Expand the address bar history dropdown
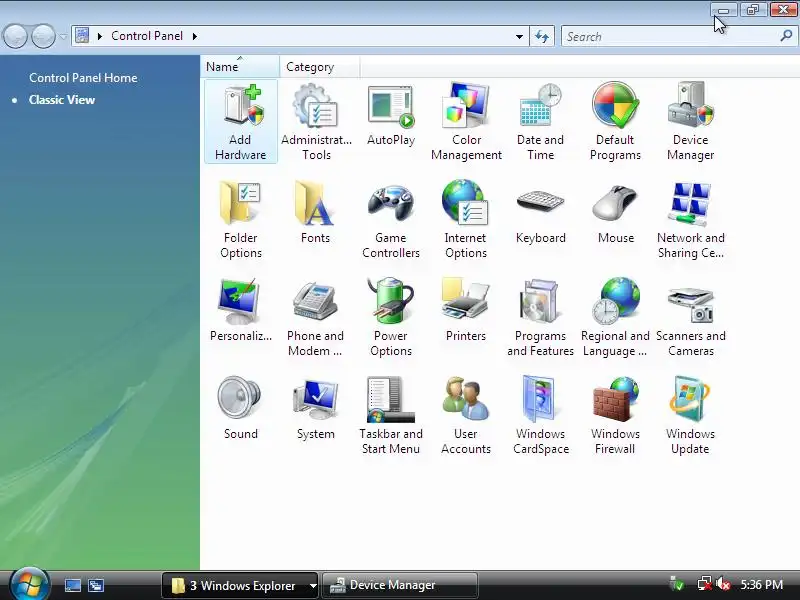Image resolution: width=800 pixels, height=600 pixels. point(519,36)
